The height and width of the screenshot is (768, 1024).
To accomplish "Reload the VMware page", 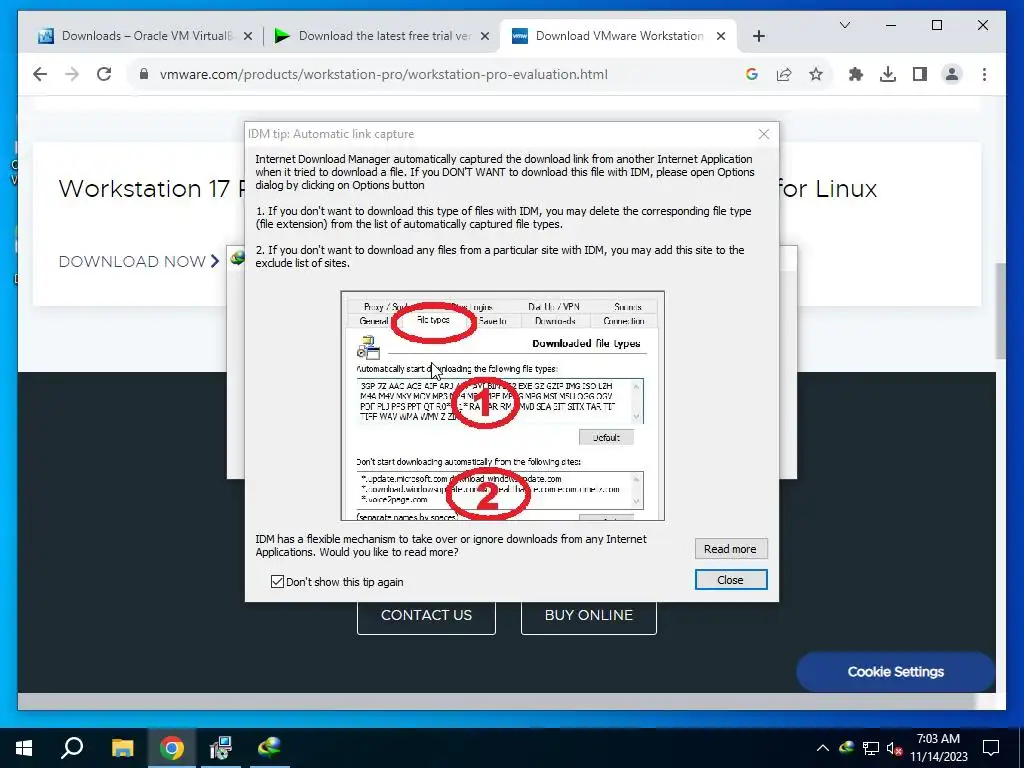I will [x=104, y=74].
